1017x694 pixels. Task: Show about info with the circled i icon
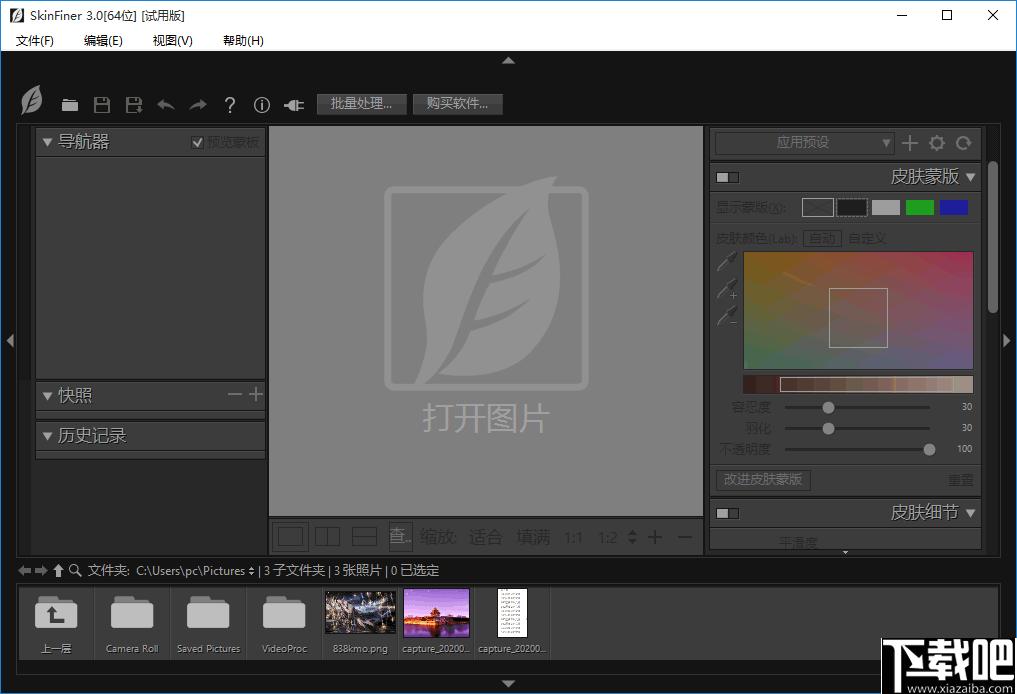coord(261,104)
